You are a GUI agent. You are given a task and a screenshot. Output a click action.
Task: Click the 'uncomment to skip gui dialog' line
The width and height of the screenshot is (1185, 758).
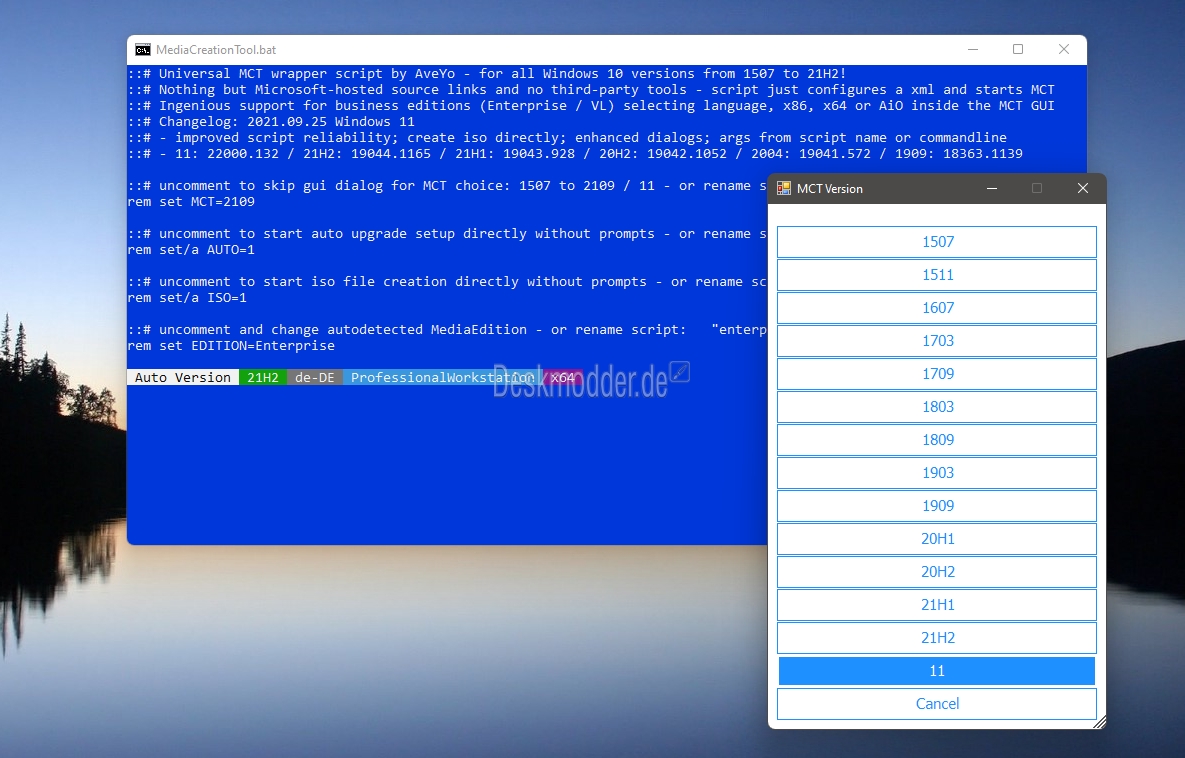tap(447, 186)
